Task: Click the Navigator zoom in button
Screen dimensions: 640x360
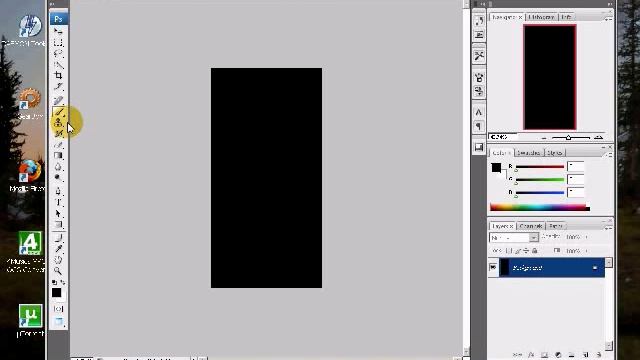Action: coord(599,138)
